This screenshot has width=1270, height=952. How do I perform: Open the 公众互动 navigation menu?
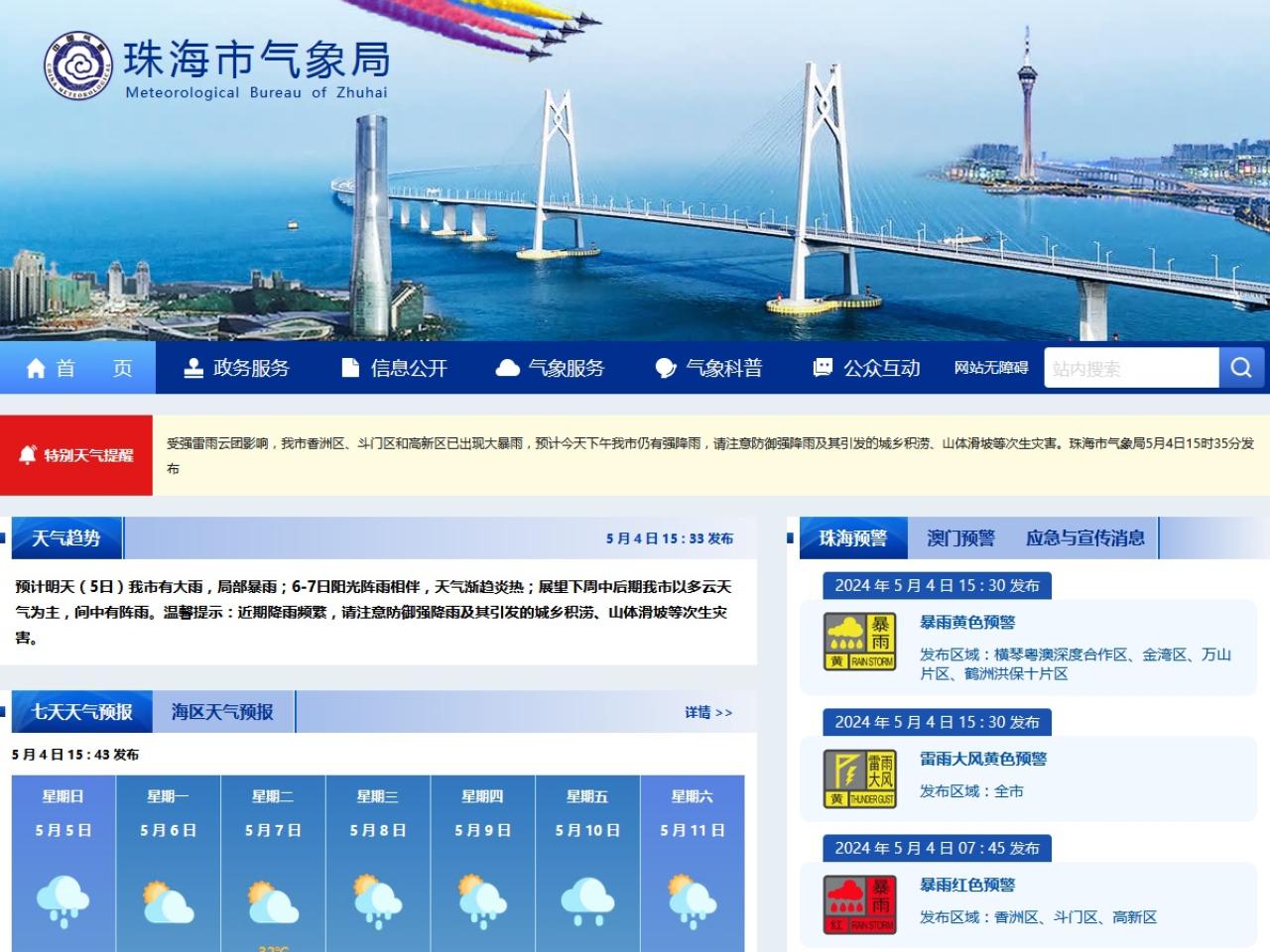(867, 369)
